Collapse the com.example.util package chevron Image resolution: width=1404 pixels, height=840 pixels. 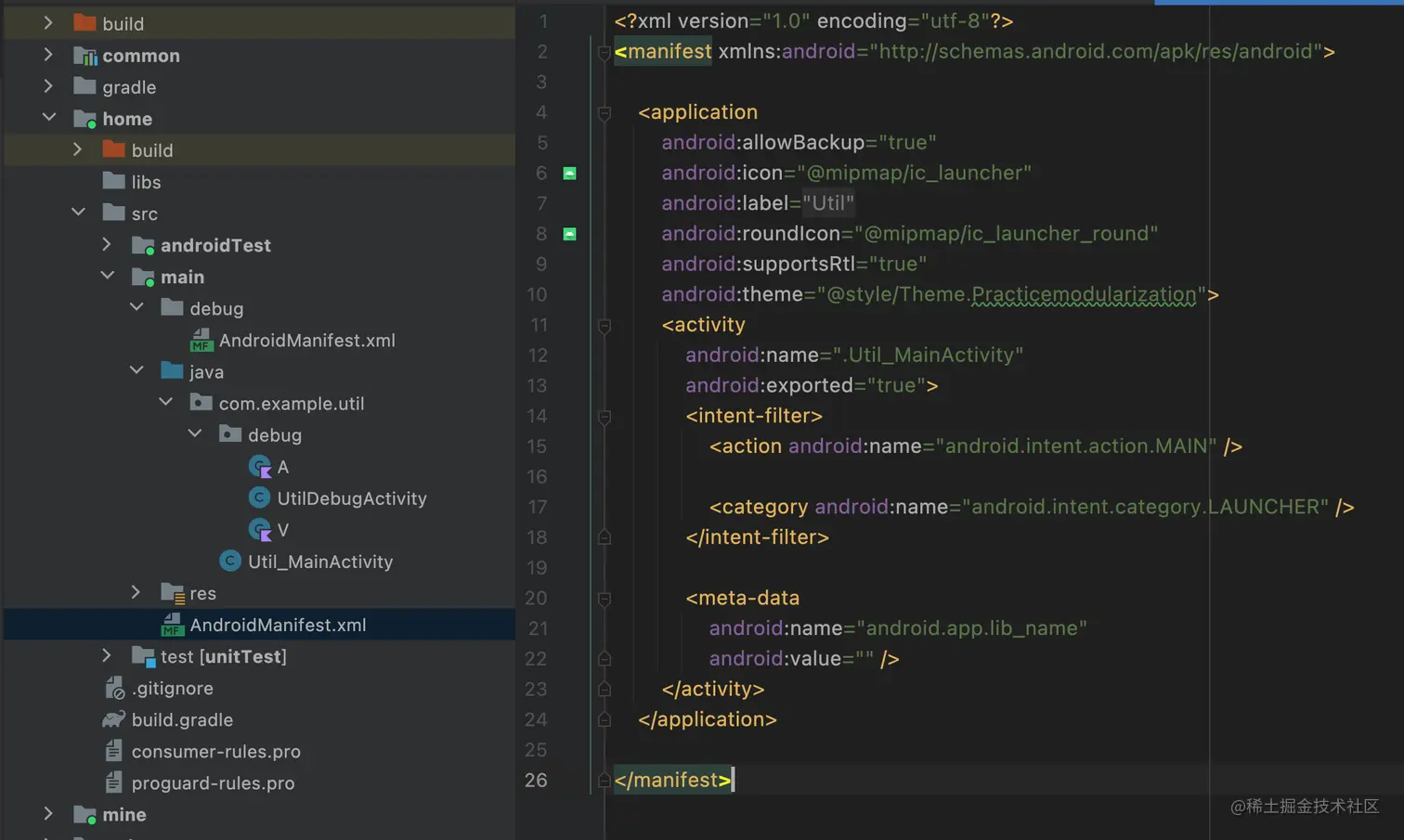165,402
